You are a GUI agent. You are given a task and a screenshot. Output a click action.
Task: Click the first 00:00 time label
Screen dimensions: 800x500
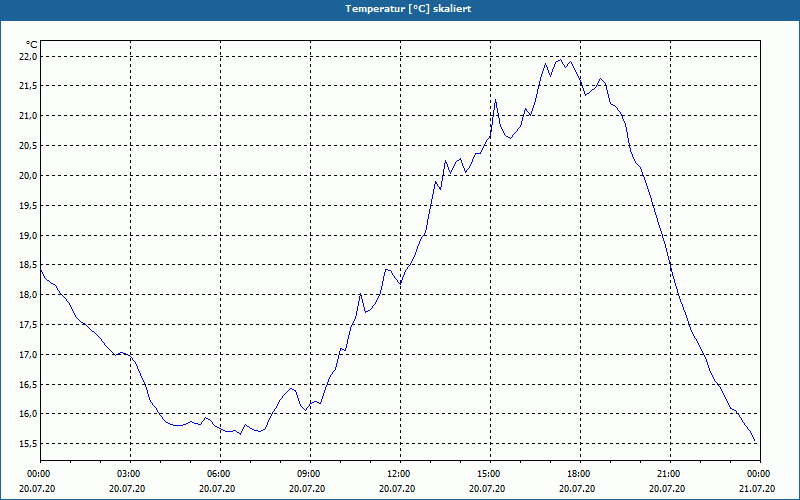40,474
